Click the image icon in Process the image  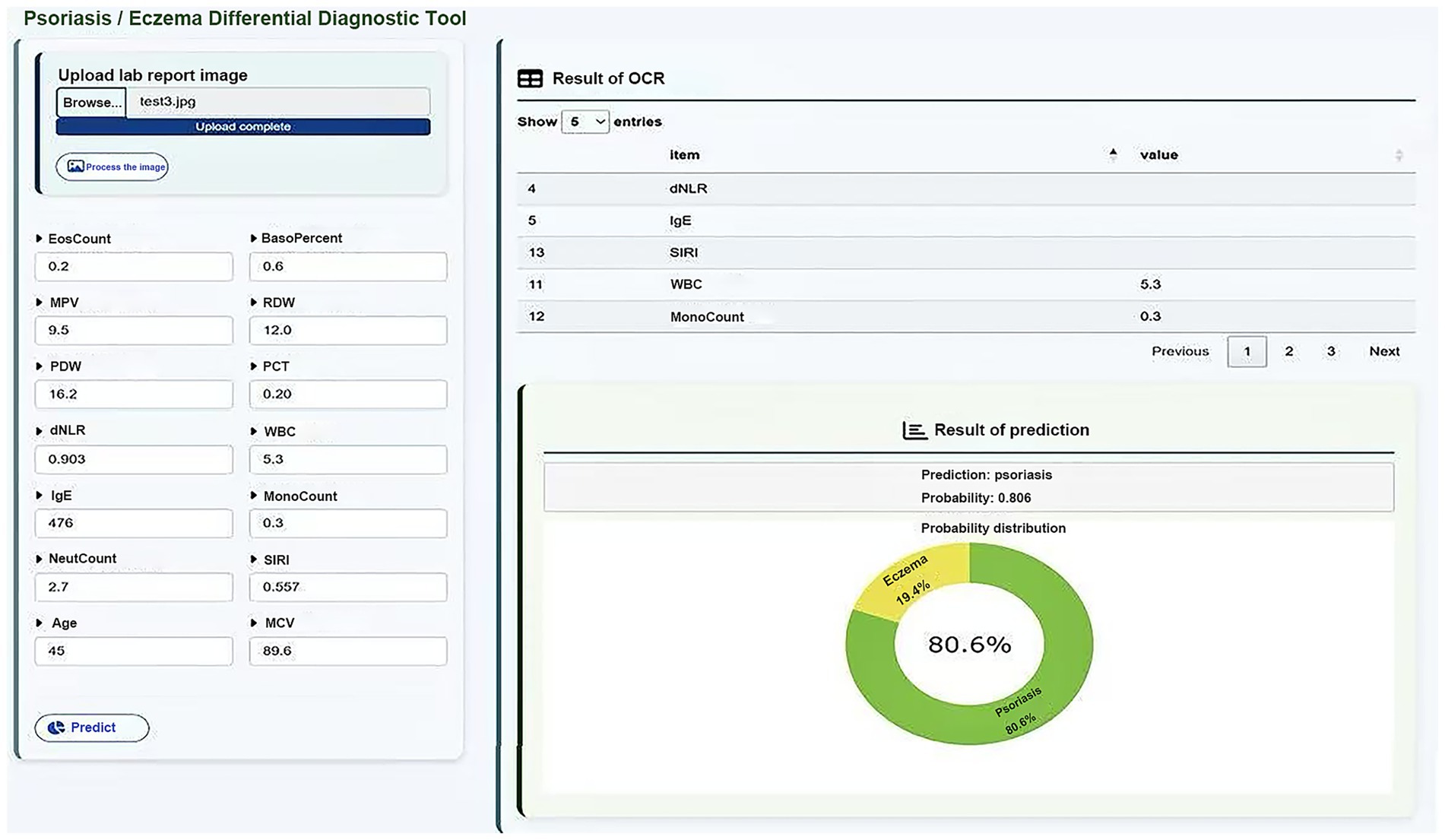click(75, 166)
